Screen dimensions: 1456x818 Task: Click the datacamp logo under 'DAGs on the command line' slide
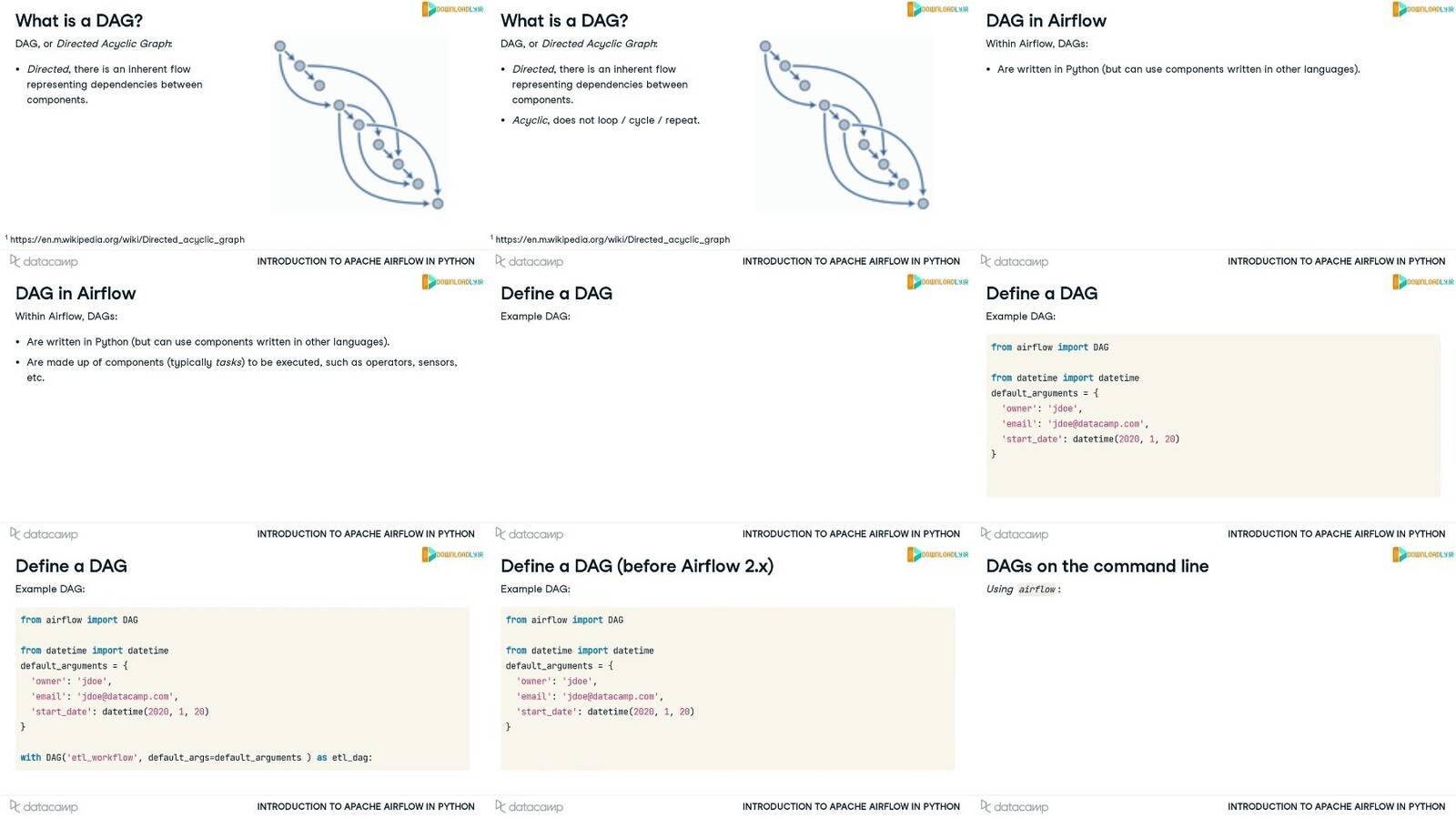(x=1015, y=806)
